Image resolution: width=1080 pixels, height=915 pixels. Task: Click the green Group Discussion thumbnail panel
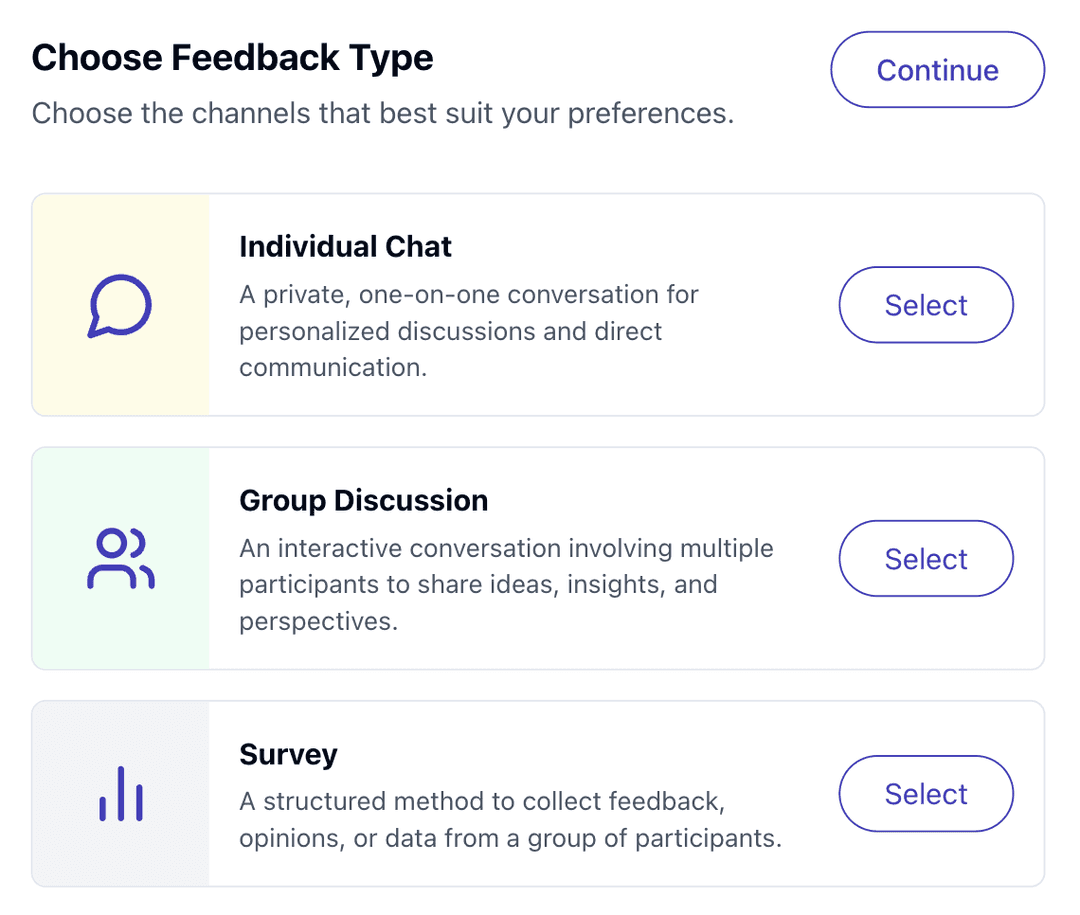[121, 558]
